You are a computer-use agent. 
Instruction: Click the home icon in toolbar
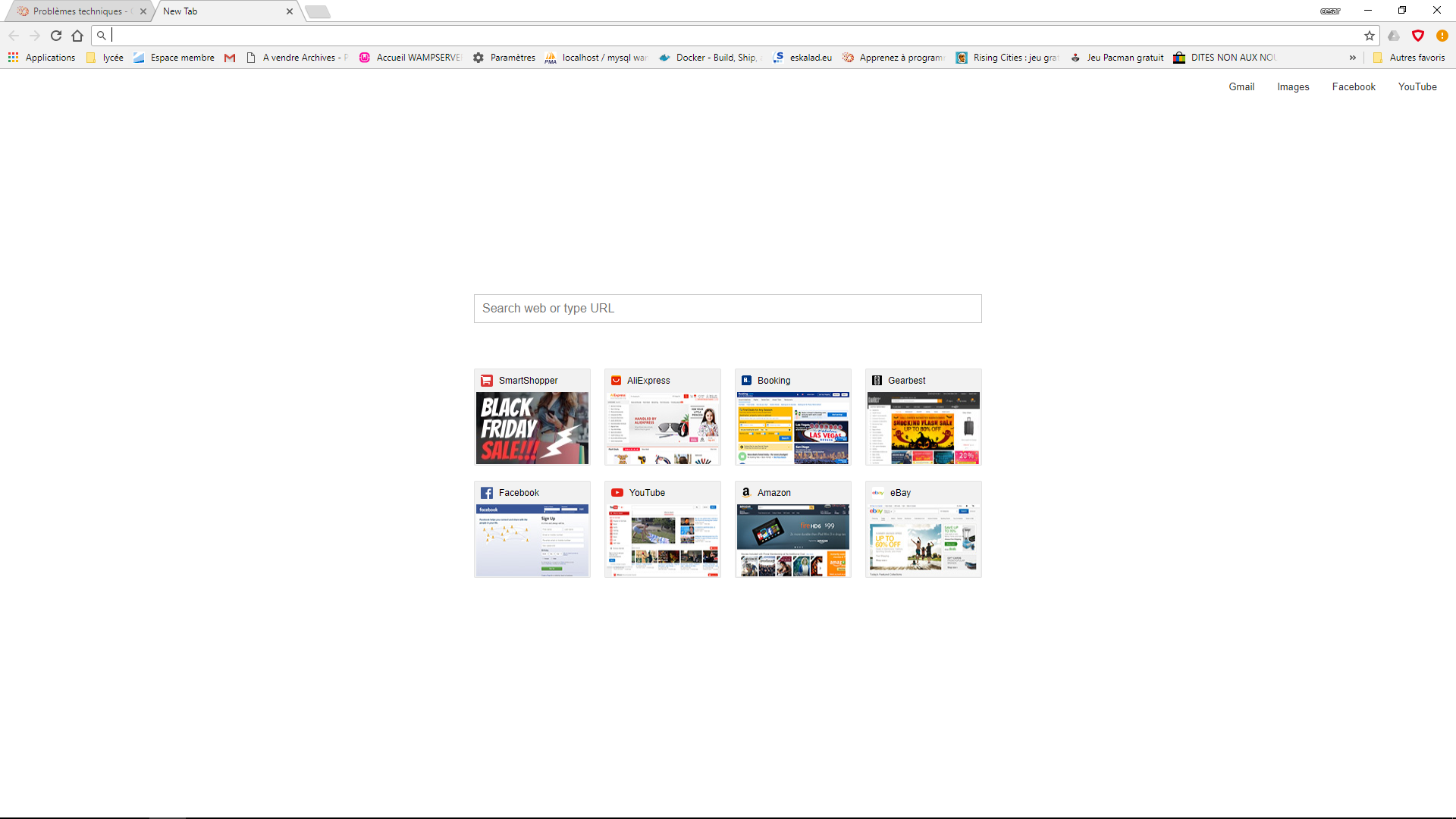[x=77, y=36]
